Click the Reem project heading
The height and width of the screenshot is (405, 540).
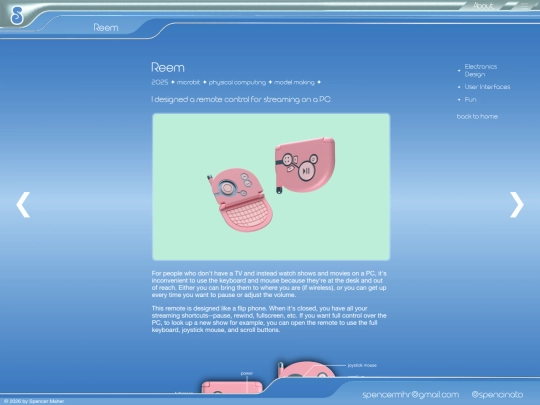[x=168, y=67]
